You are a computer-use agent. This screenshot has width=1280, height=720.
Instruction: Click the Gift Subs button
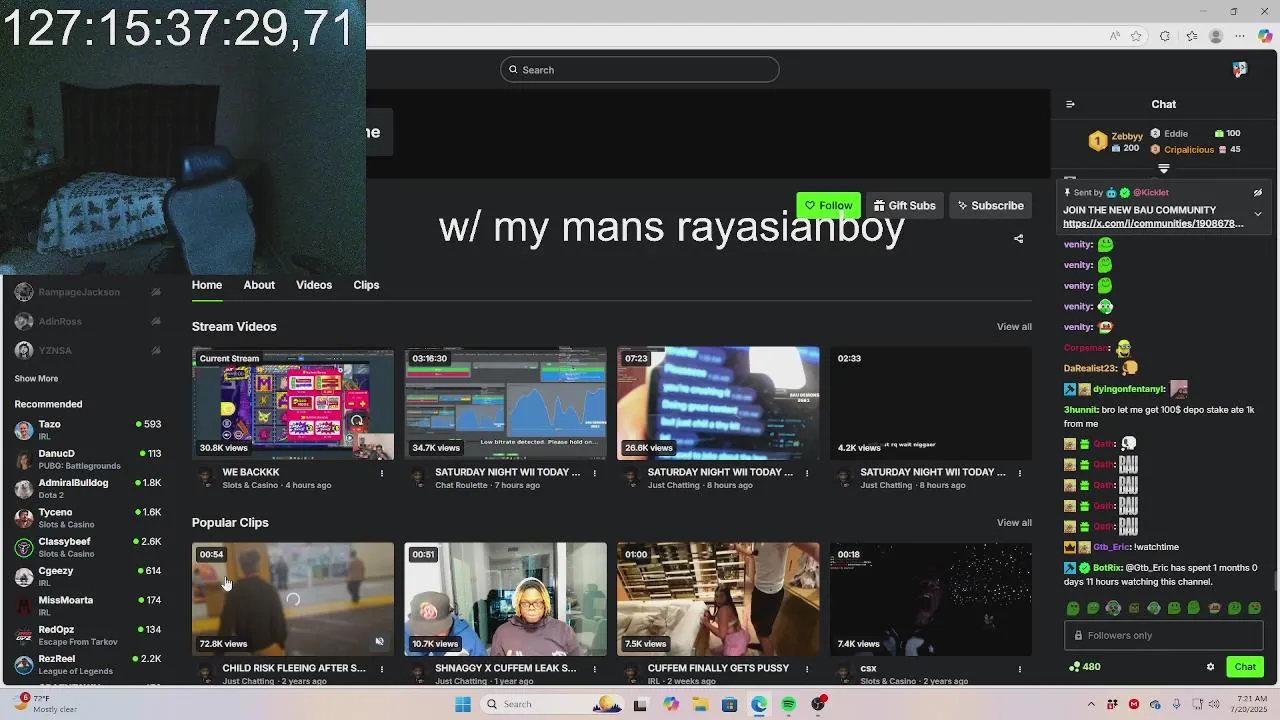pos(904,206)
